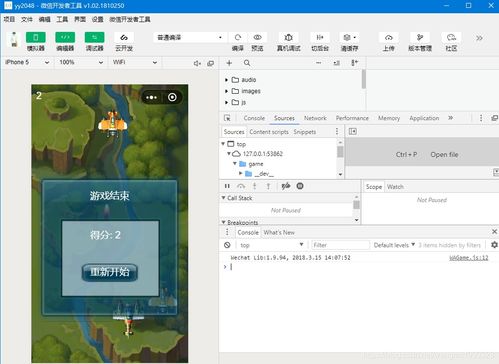Click the 重新开始 restart button
Image resolution: width=499 pixels, height=364 pixels.
point(110,272)
